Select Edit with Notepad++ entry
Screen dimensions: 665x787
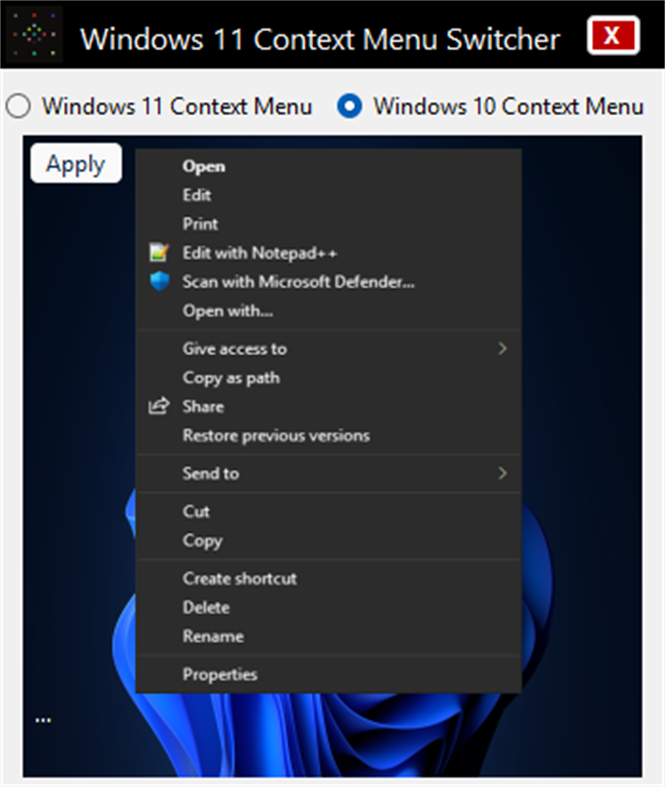(x=329, y=253)
